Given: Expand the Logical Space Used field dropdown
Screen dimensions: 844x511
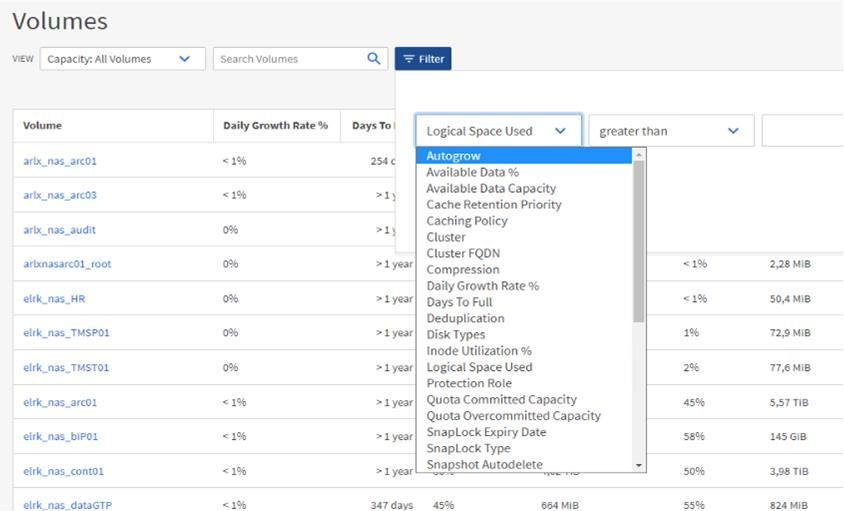Looking at the screenshot, I should [498, 131].
